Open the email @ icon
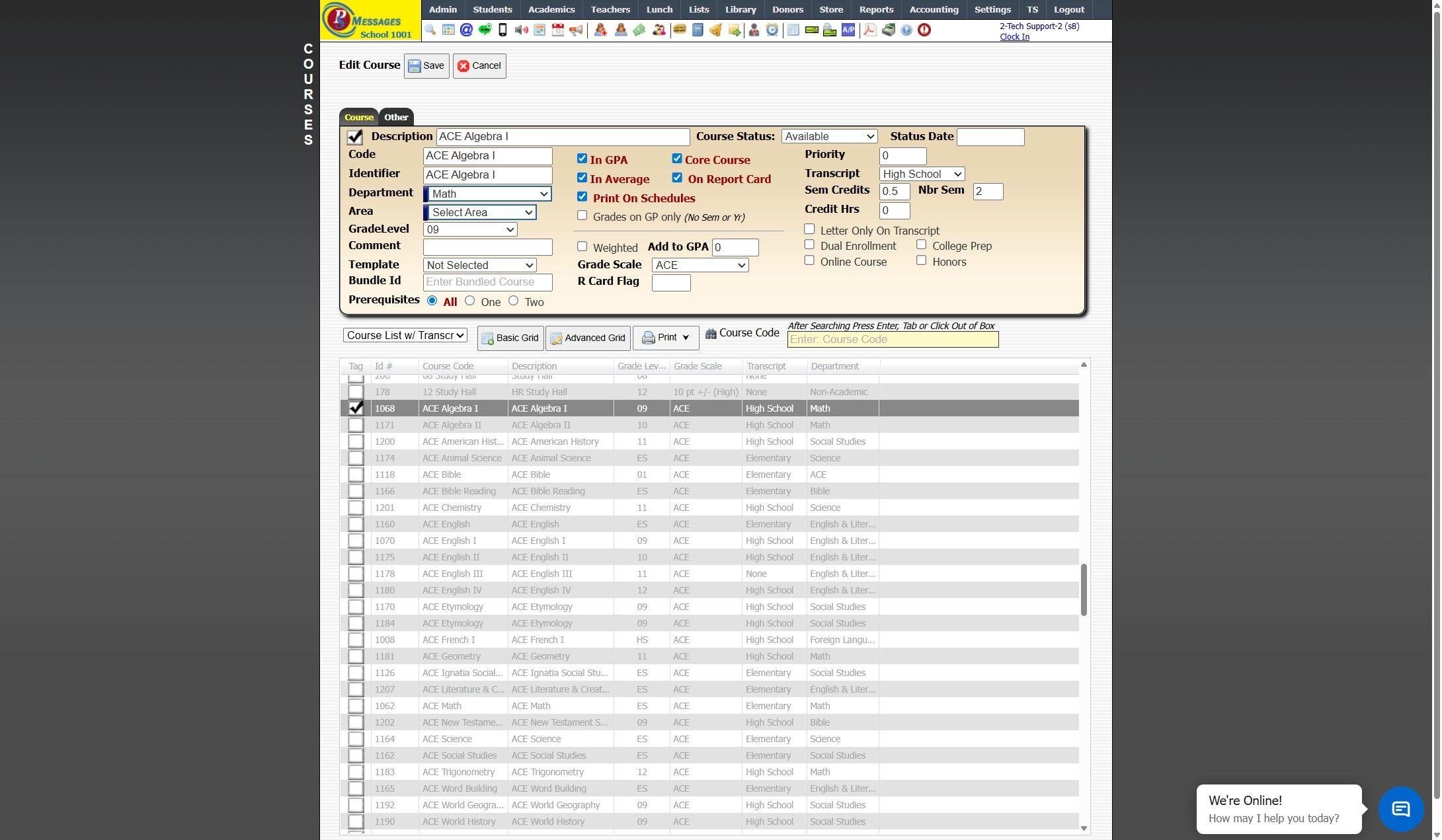 466,30
